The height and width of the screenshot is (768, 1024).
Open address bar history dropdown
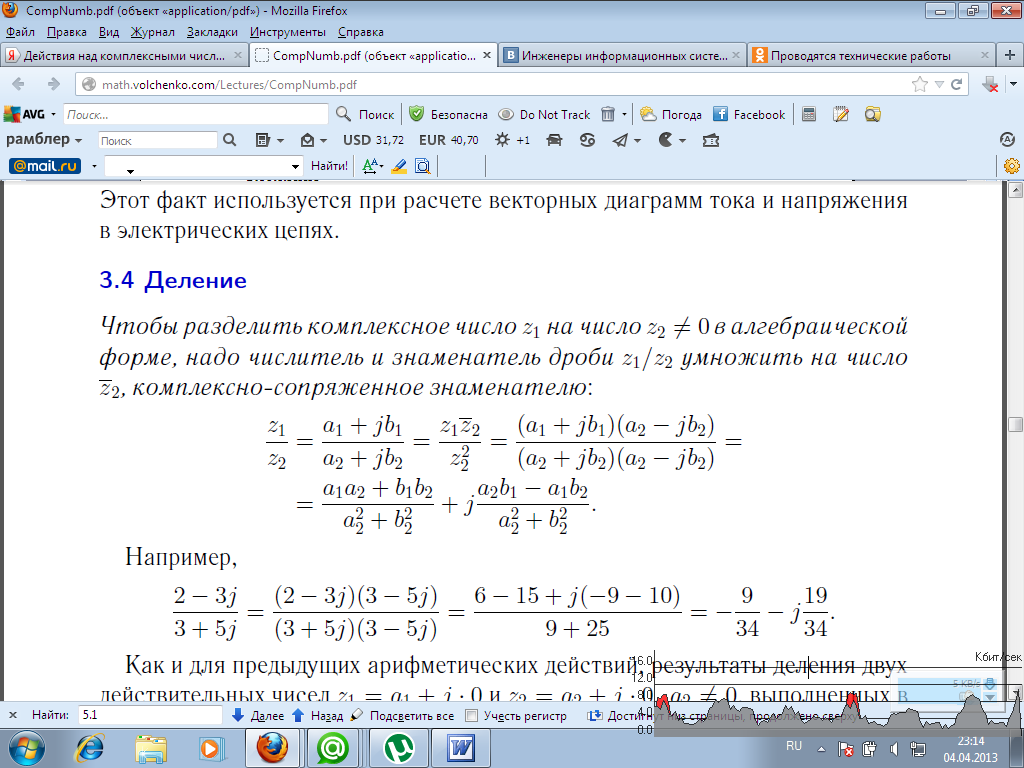[x=939, y=84]
